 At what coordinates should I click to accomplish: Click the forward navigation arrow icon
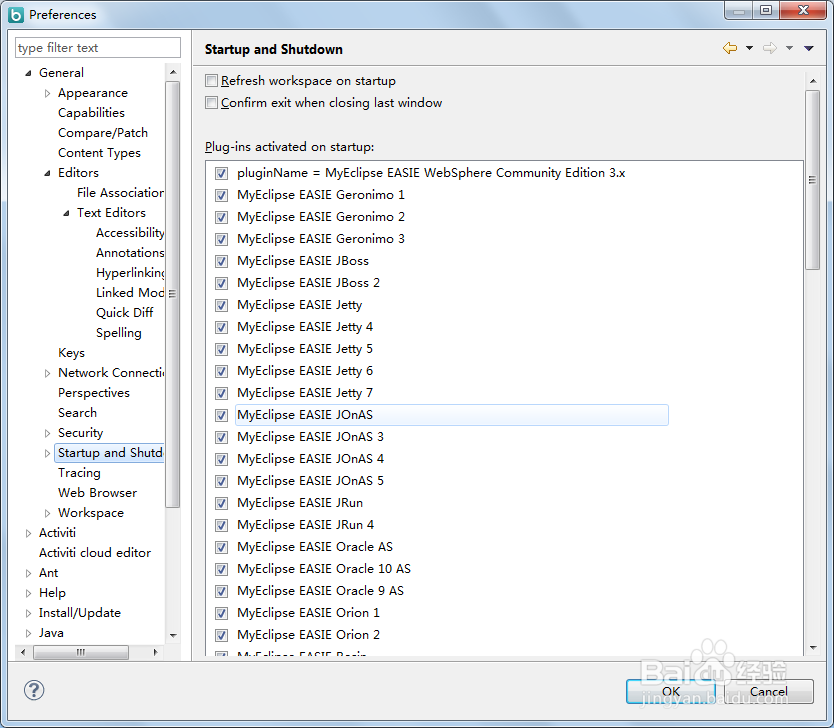pyautogui.click(x=770, y=48)
